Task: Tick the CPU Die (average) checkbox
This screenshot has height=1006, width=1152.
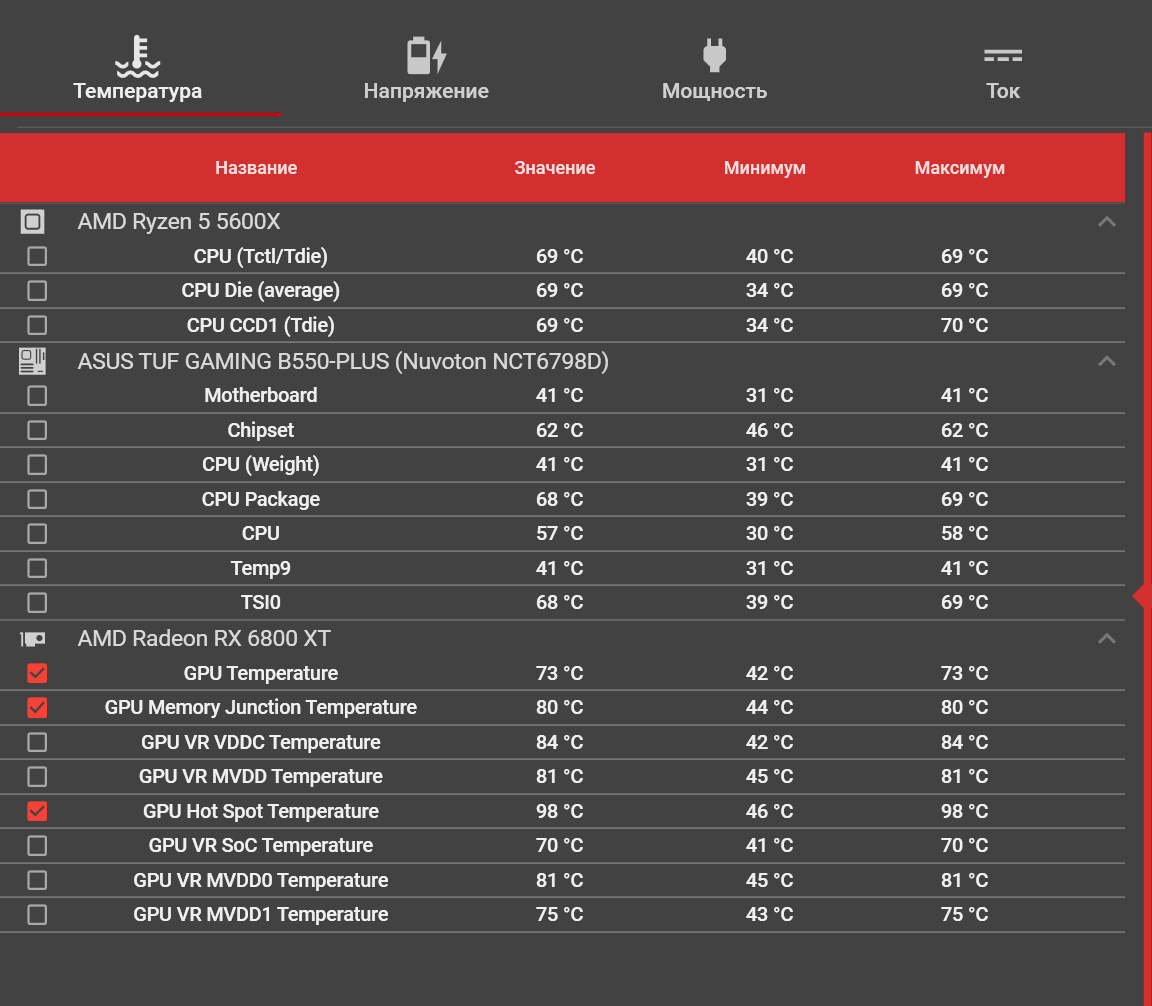Action: click(x=37, y=290)
